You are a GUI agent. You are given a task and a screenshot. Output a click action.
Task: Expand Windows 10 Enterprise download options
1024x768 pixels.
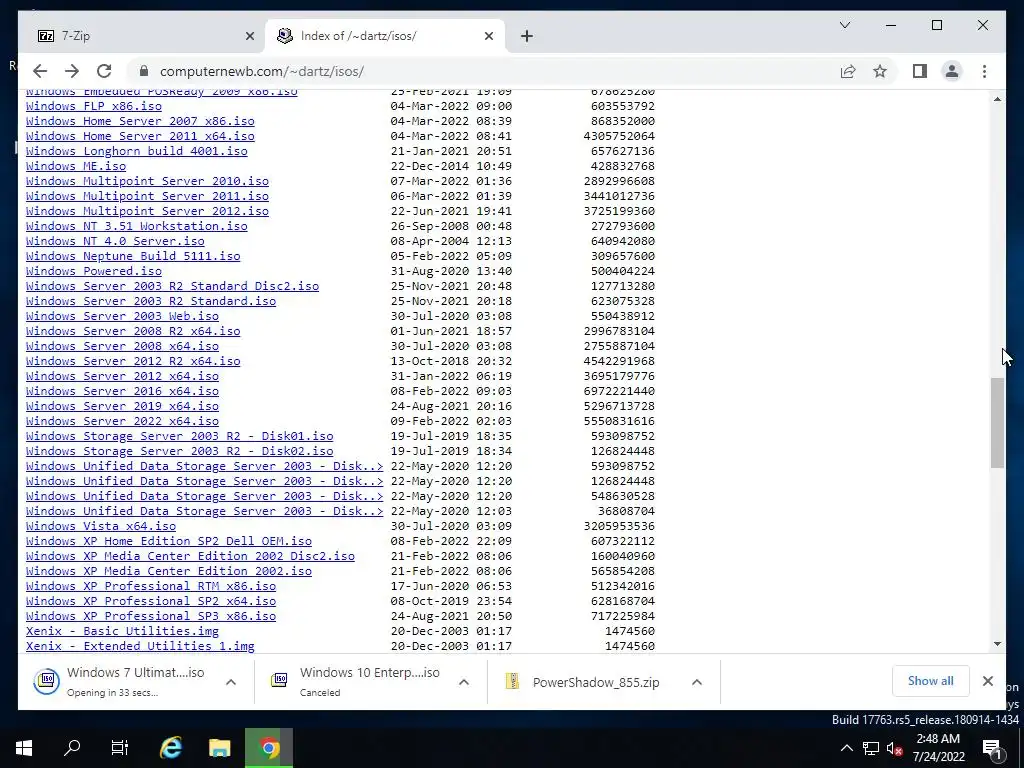pyautogui.click(x=464, y=682)
